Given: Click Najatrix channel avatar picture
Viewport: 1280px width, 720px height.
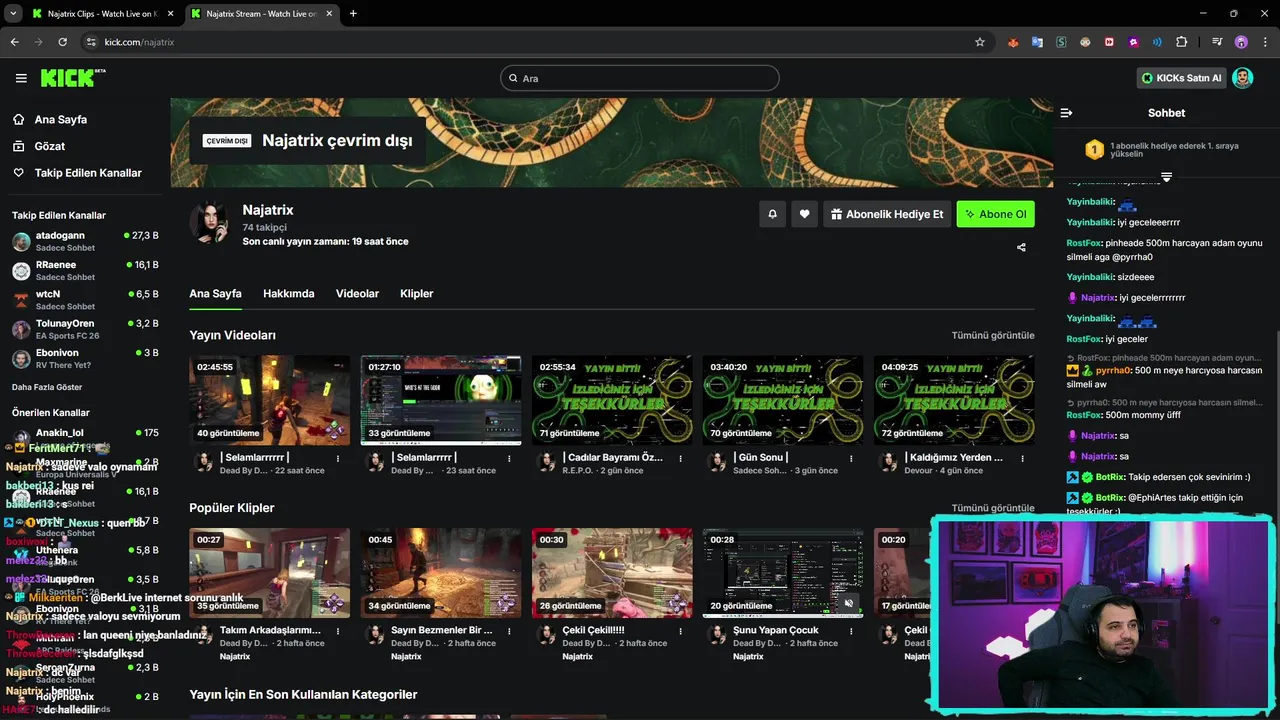Looking at the screenshot, I should [209, 222].
